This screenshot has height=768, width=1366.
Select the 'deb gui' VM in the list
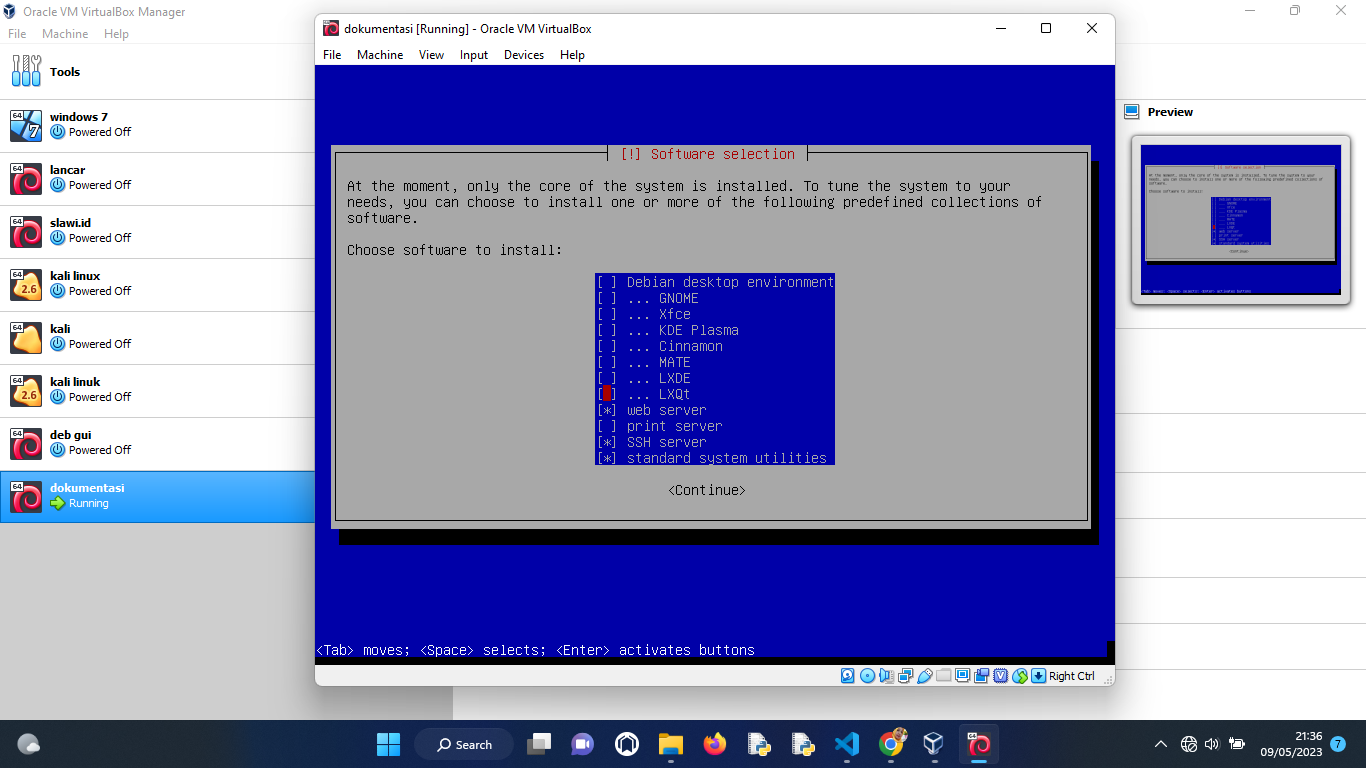click(x=157, y=443)
